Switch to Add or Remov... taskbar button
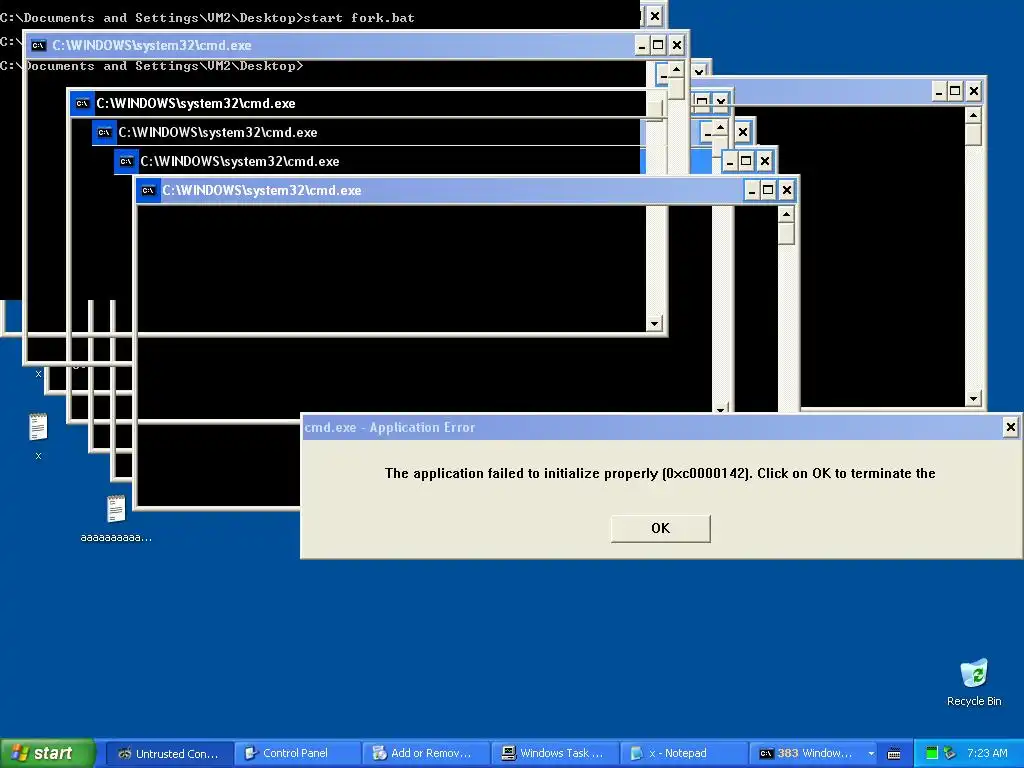This screenshot has height=768, width=1024. 426,754
